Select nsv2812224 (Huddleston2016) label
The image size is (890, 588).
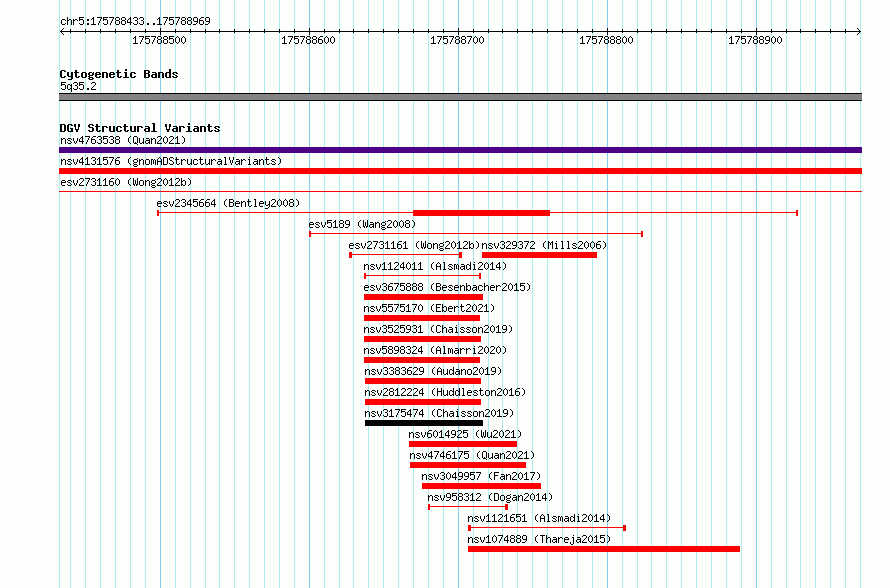coord(445,392)
